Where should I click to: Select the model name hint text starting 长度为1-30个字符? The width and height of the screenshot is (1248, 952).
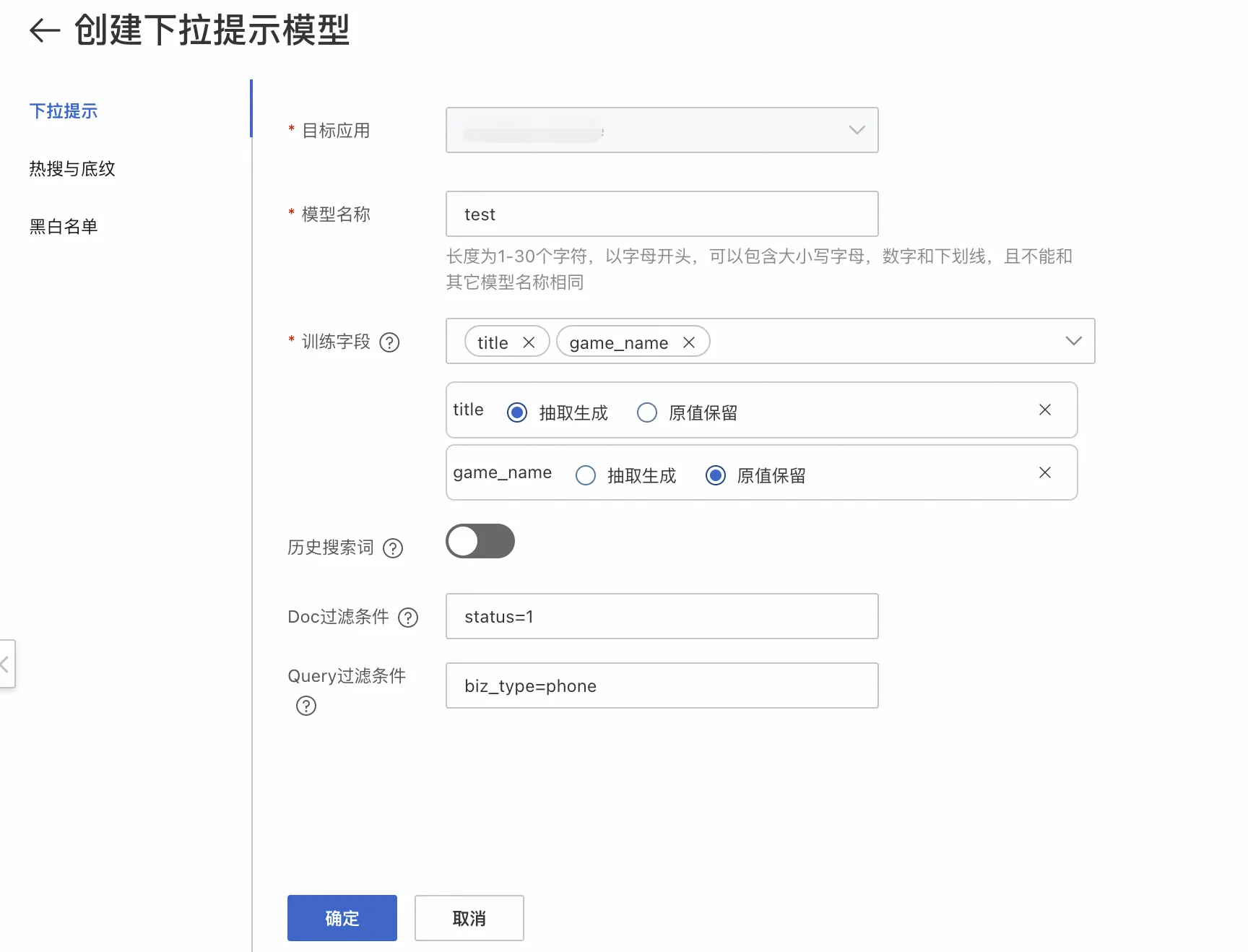[x=759, y=269]
